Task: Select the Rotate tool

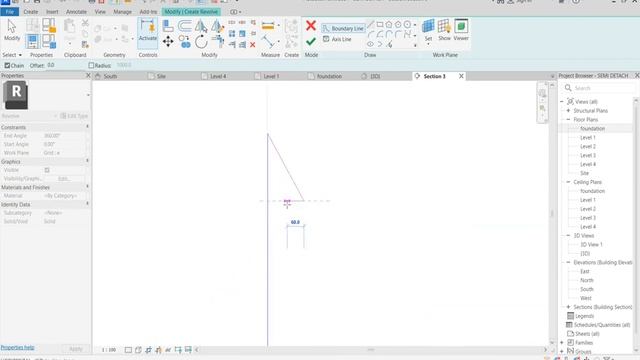Action: pos(201,41)
